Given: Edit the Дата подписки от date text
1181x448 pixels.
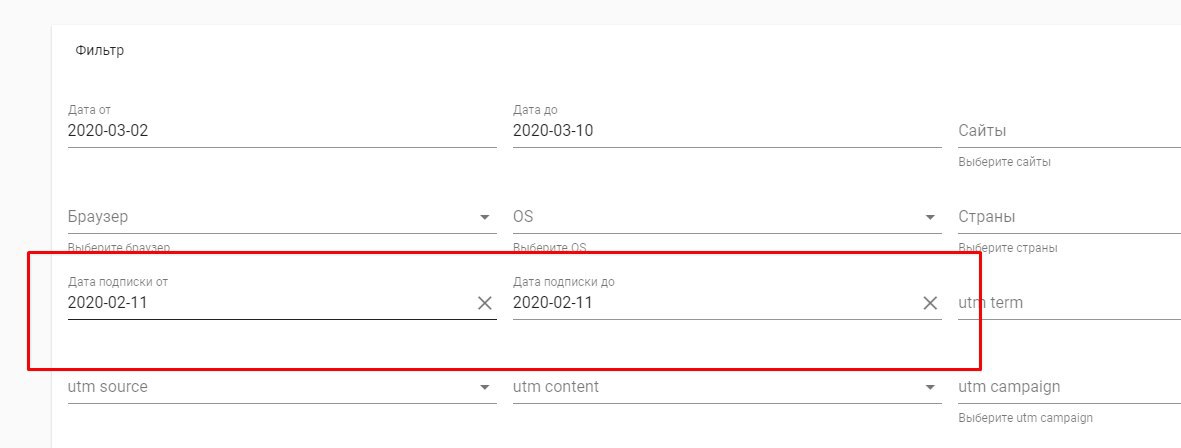Looking at the screenshot, I should [x=270, y=303].
